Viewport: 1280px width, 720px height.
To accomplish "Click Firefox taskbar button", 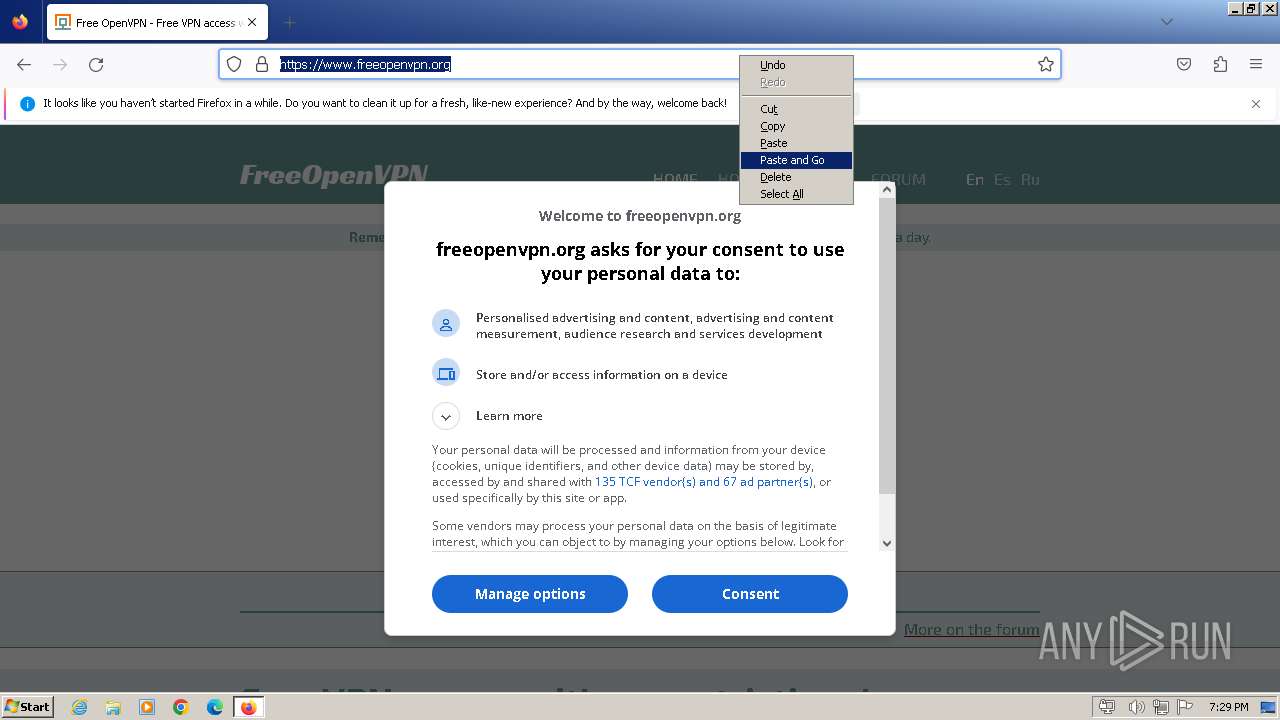I will tap(249, 707).
